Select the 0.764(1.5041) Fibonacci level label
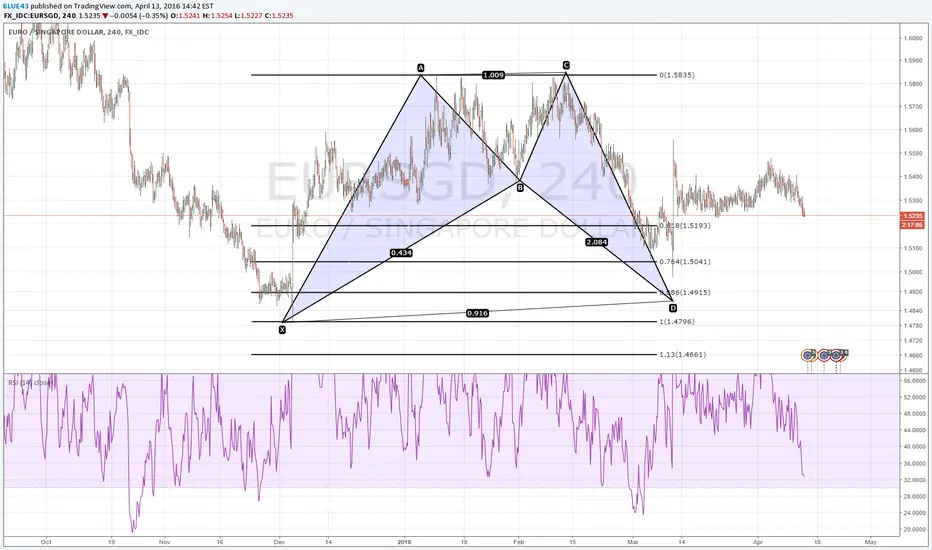The image size is (932, 550). [684, 262]
